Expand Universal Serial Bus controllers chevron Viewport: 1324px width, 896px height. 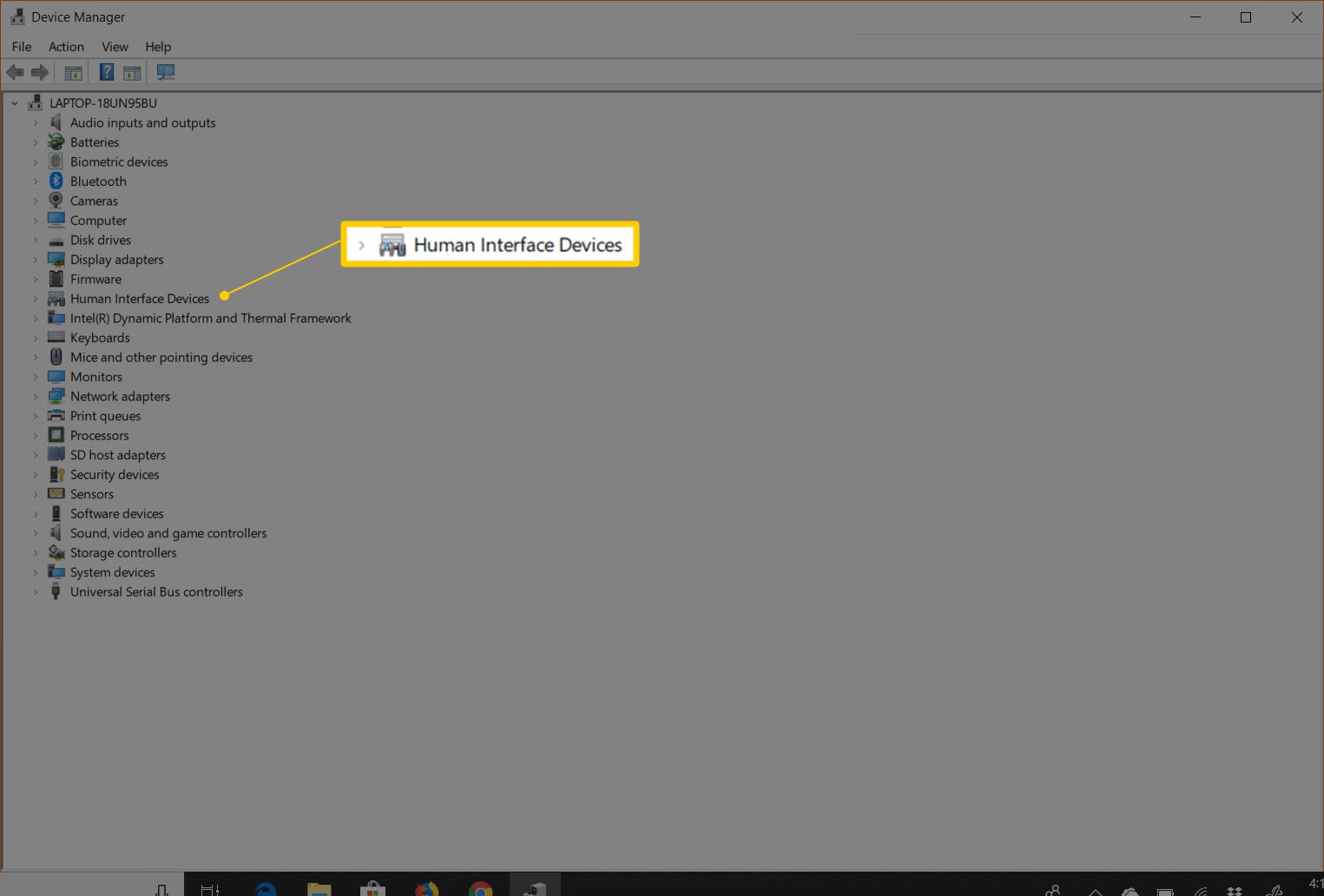(x=36, y=591)
